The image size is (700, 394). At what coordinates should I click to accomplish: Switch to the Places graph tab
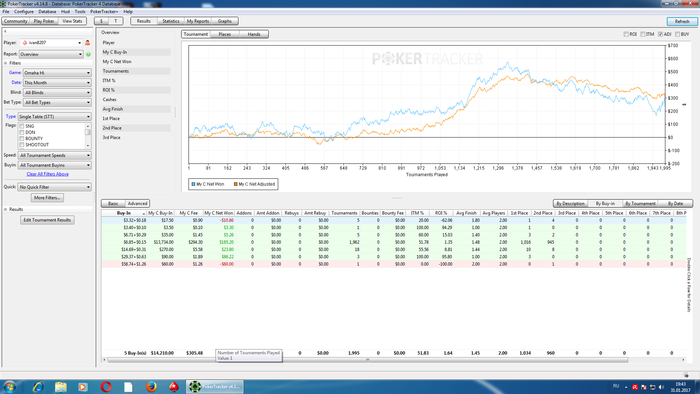[225, 34]
